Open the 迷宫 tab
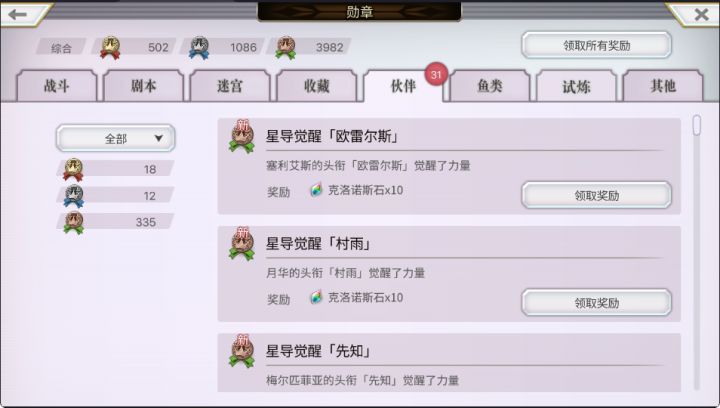The image size is (720, 408). pos(230,86)
